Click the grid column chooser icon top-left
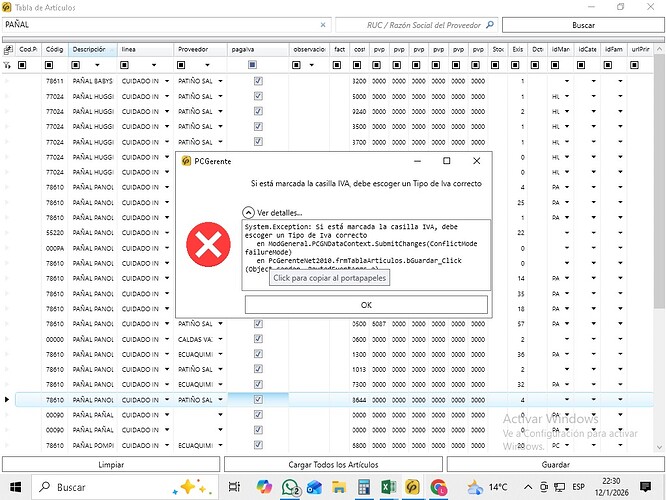Viewport: 666px width, 500px height. pyautogui.click(x=8, y=49)
